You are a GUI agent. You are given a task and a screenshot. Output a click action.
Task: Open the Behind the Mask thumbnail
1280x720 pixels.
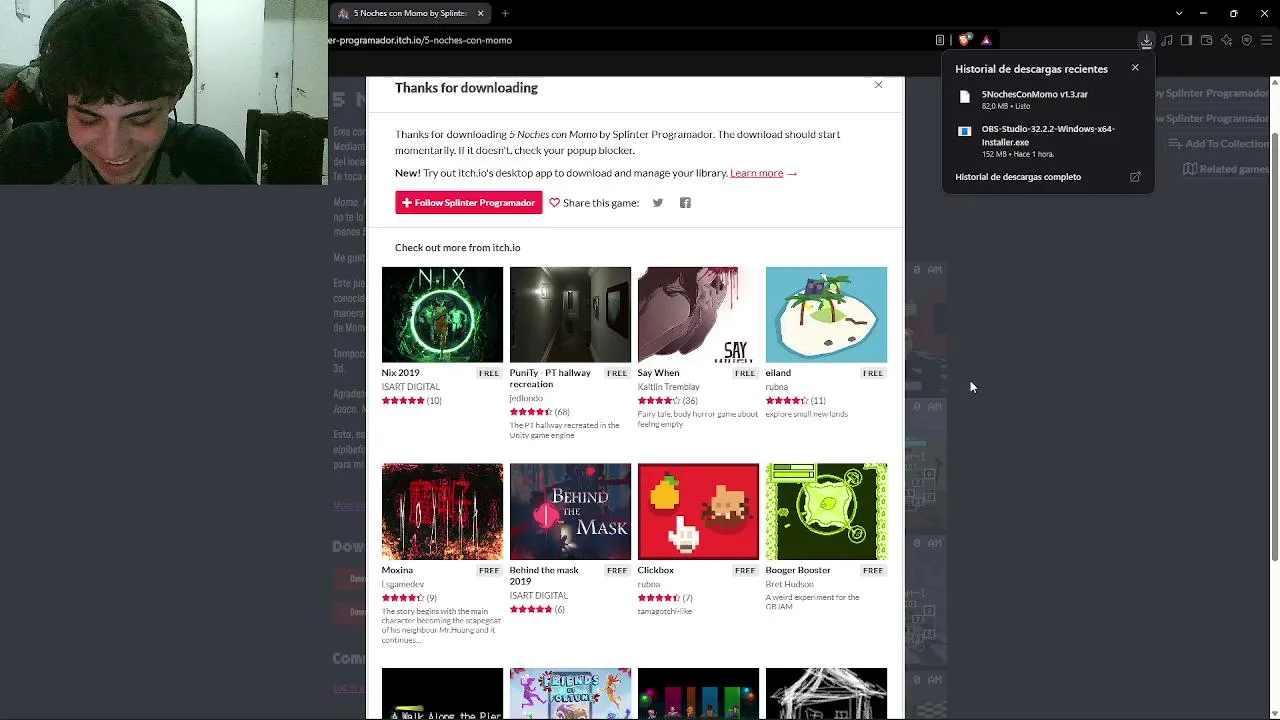570,511
